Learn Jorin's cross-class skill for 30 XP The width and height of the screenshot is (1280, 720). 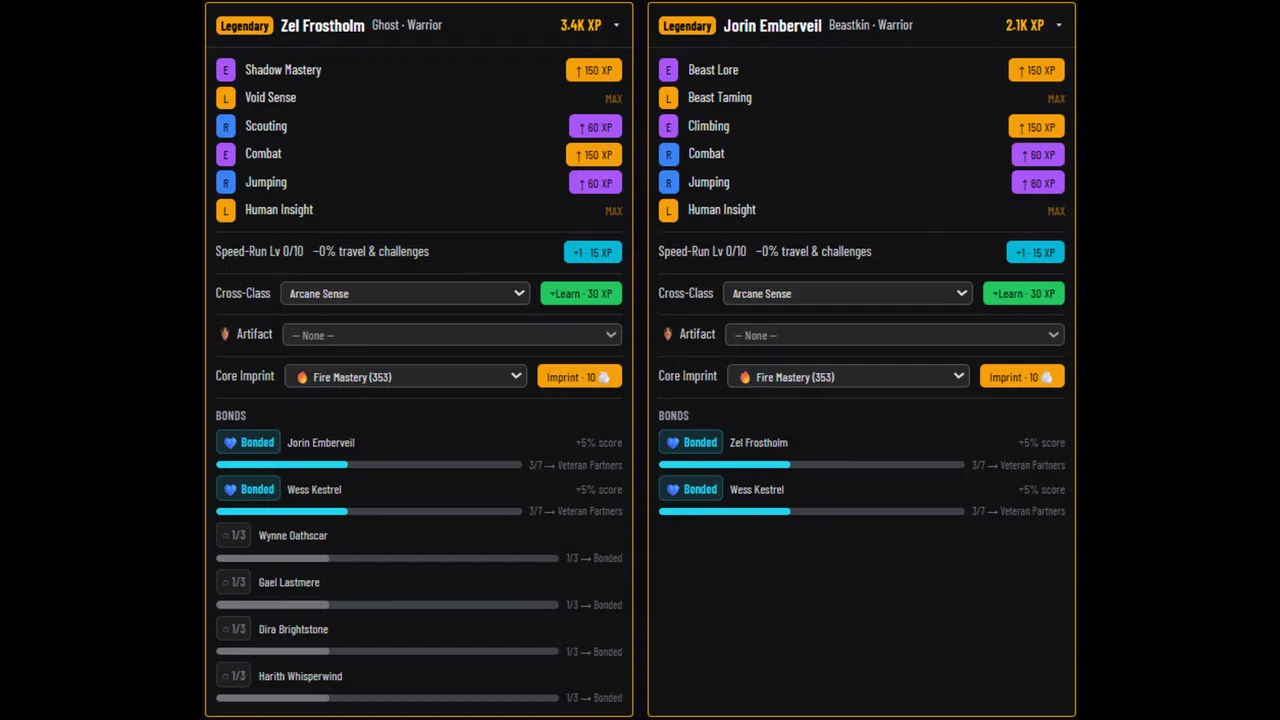pyautogui.click(x=1024, y=293)
